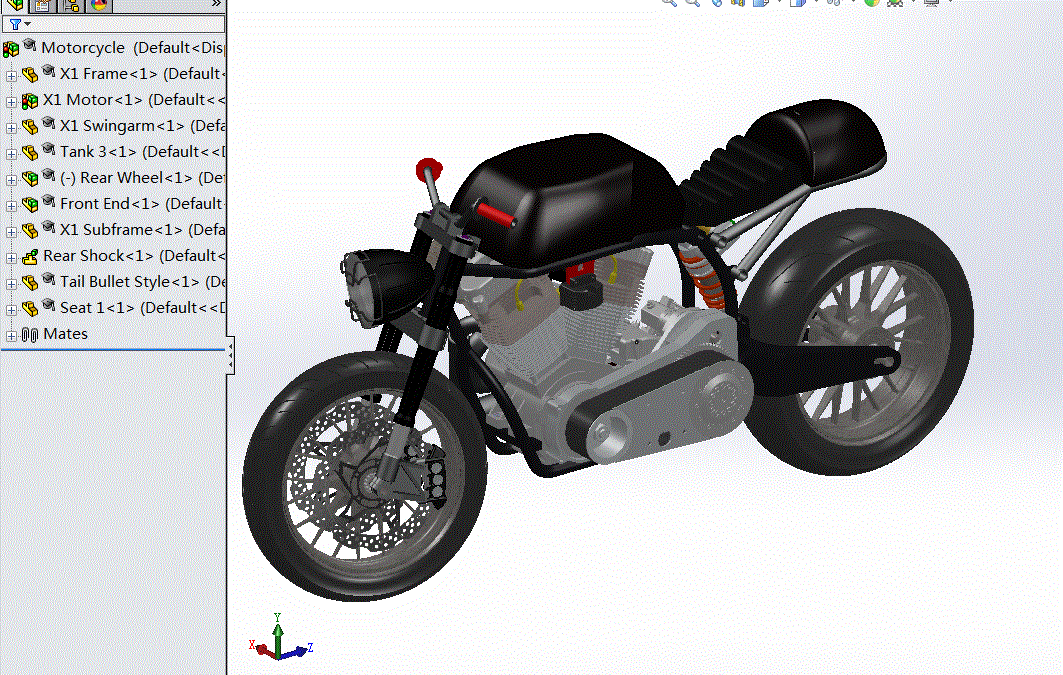Select the Tail Bullet Style<1> row text
Screen dimensions: 1063x675
pyautogui.click(x=142, y=282)
